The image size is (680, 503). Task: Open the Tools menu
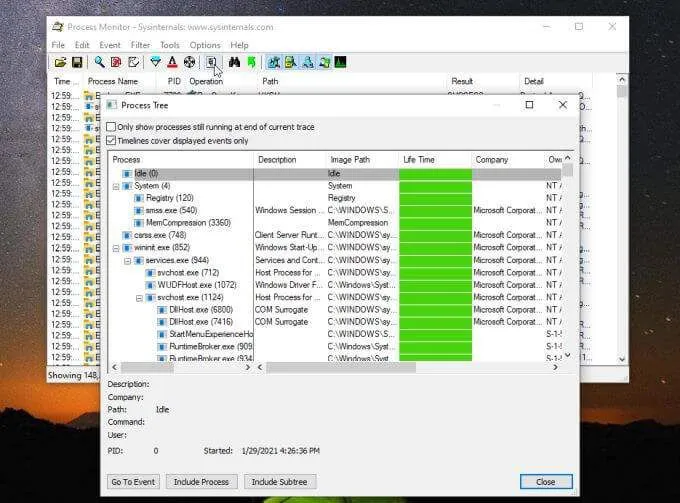170,45
